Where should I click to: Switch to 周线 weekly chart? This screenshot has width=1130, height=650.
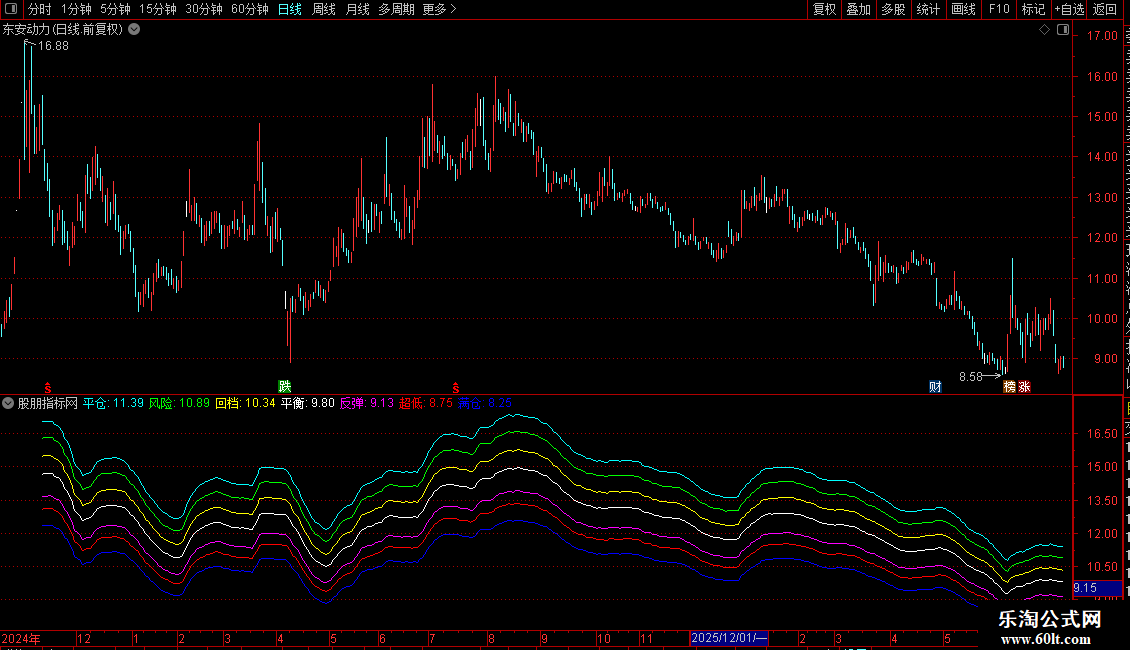coord(324,9)
